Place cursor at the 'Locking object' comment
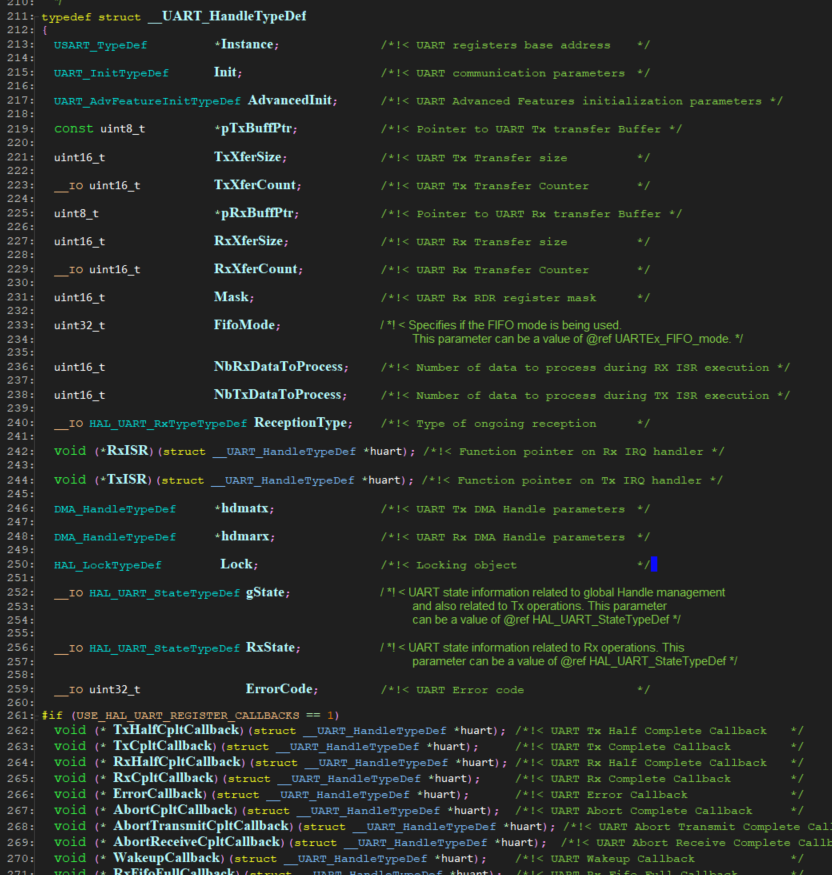The image size is (832, 875). [x=467, y=565]
